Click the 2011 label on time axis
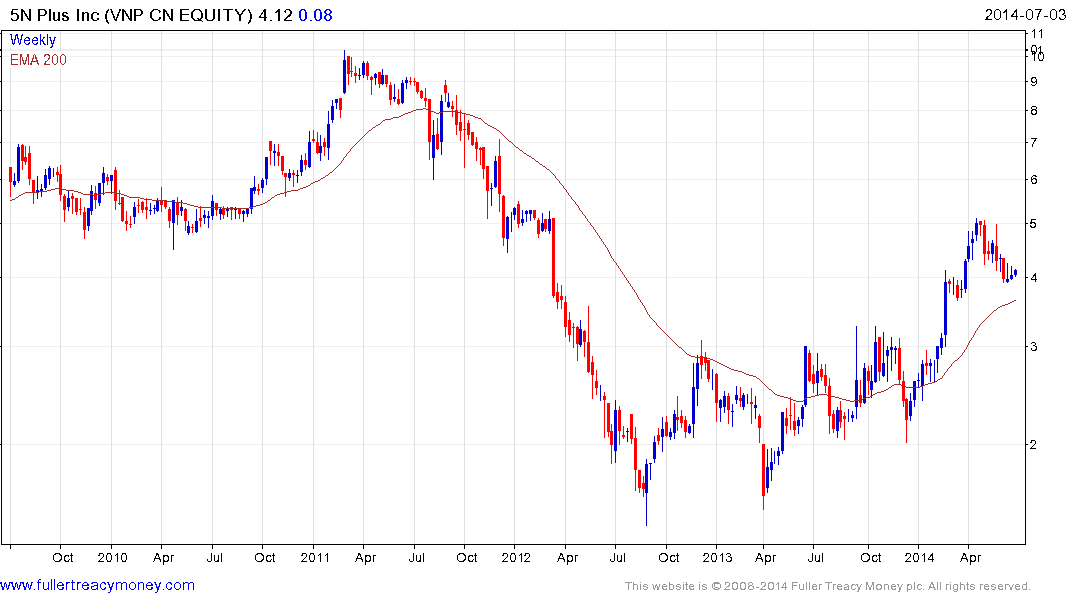The height and width of the screenshot is (600, 1075). coord(315,557)
